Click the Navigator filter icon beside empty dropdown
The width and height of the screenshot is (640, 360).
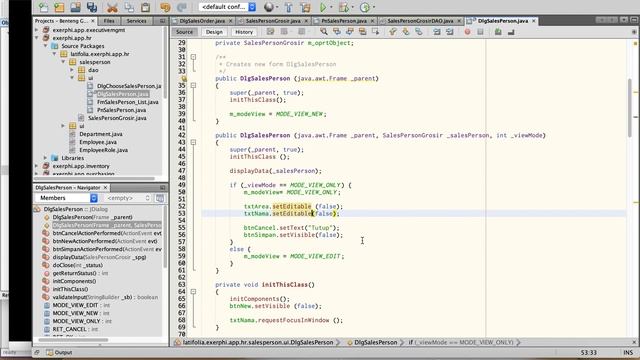pos(160,198)
